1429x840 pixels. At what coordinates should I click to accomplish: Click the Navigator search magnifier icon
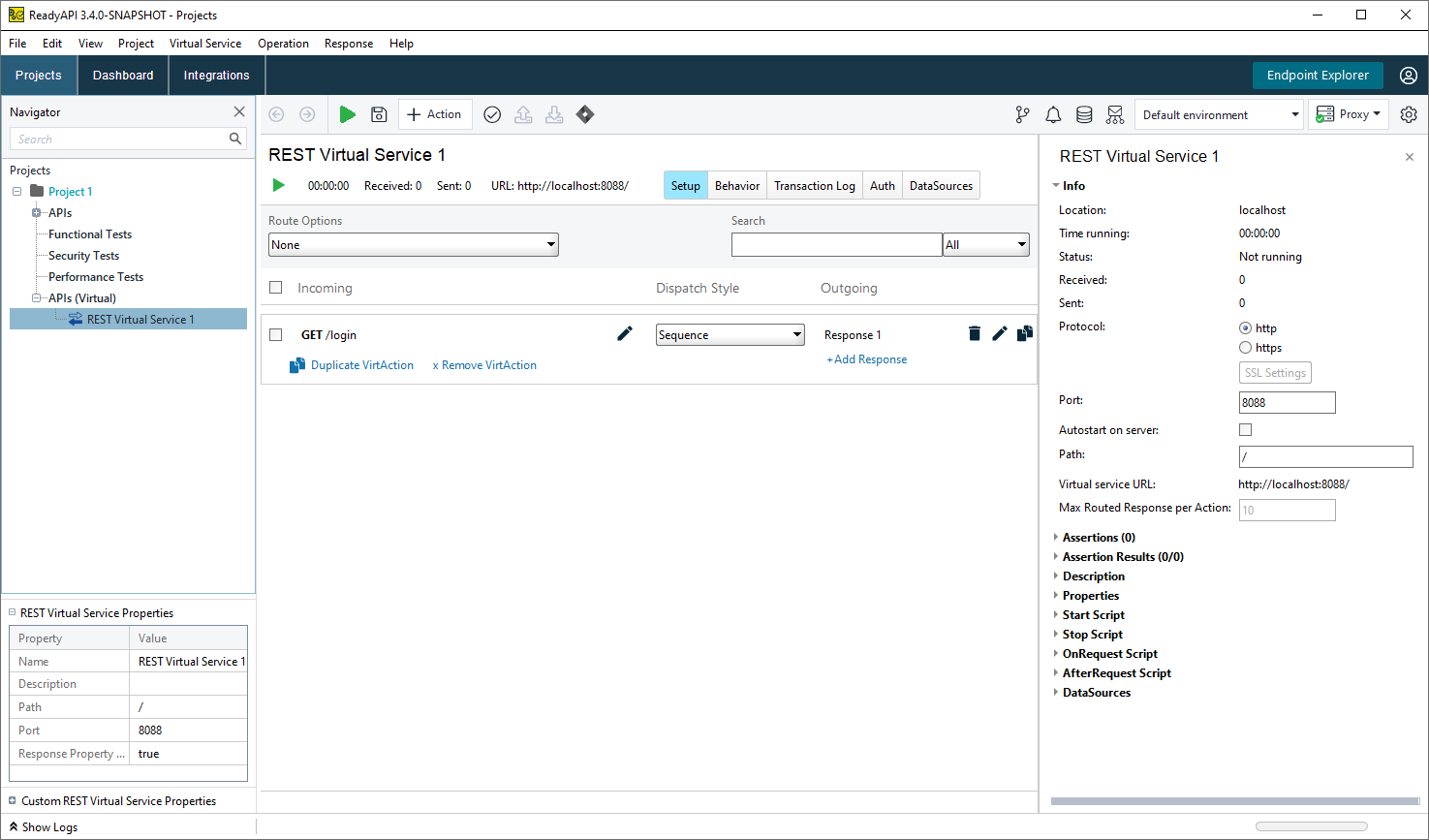point(235,139)
